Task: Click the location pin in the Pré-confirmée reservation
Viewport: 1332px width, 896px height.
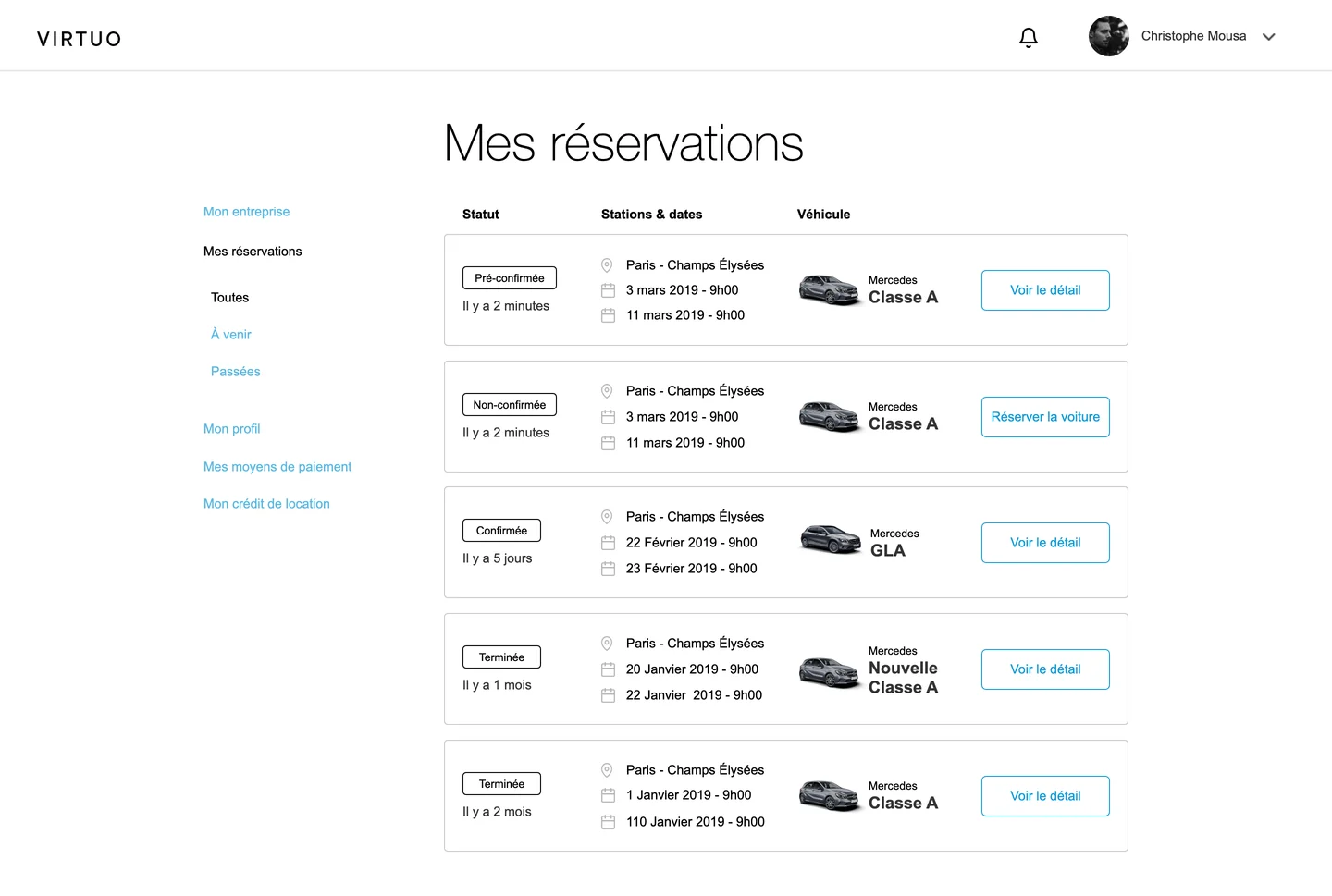Action: tap(608, 265)
